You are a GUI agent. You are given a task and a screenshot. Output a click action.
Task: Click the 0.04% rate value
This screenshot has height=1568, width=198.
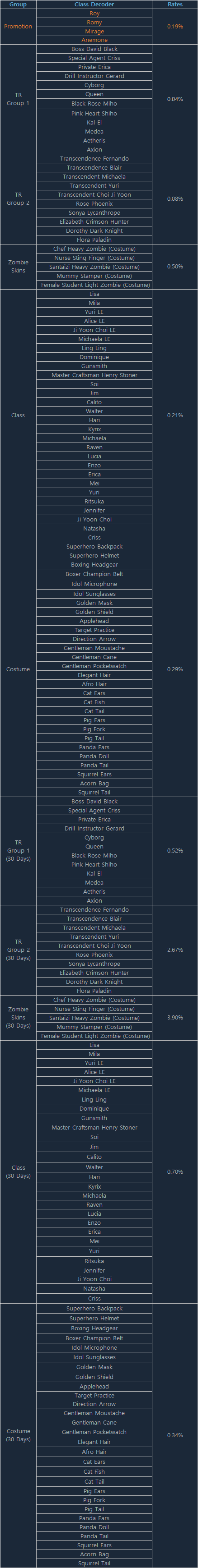pyautogui.click(x=175, y=99)
